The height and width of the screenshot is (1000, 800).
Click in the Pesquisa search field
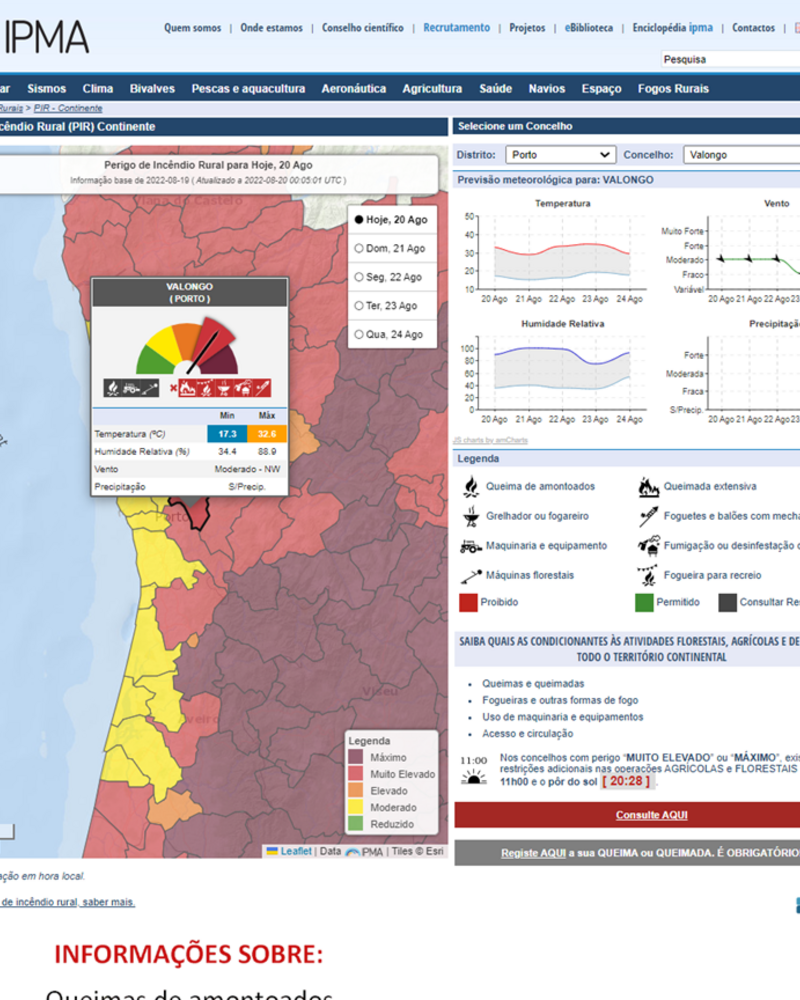click(x=730, y=60)
